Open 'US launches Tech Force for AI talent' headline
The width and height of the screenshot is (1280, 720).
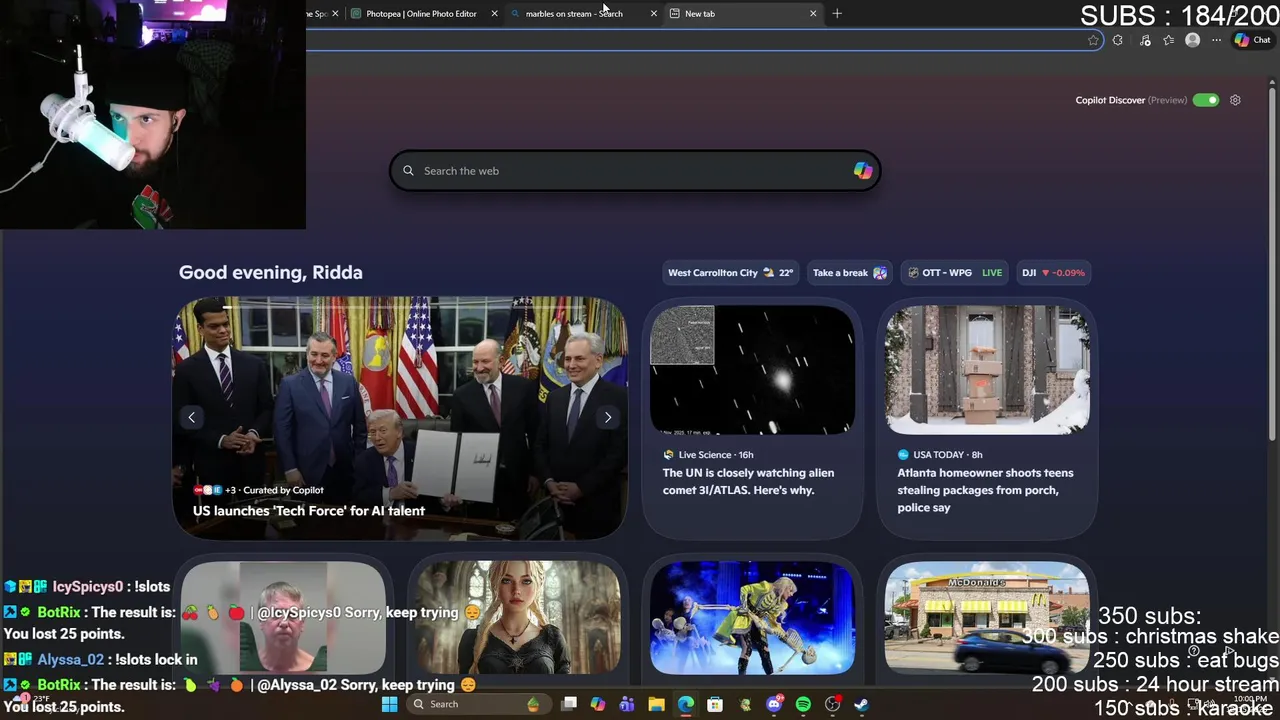309,511
